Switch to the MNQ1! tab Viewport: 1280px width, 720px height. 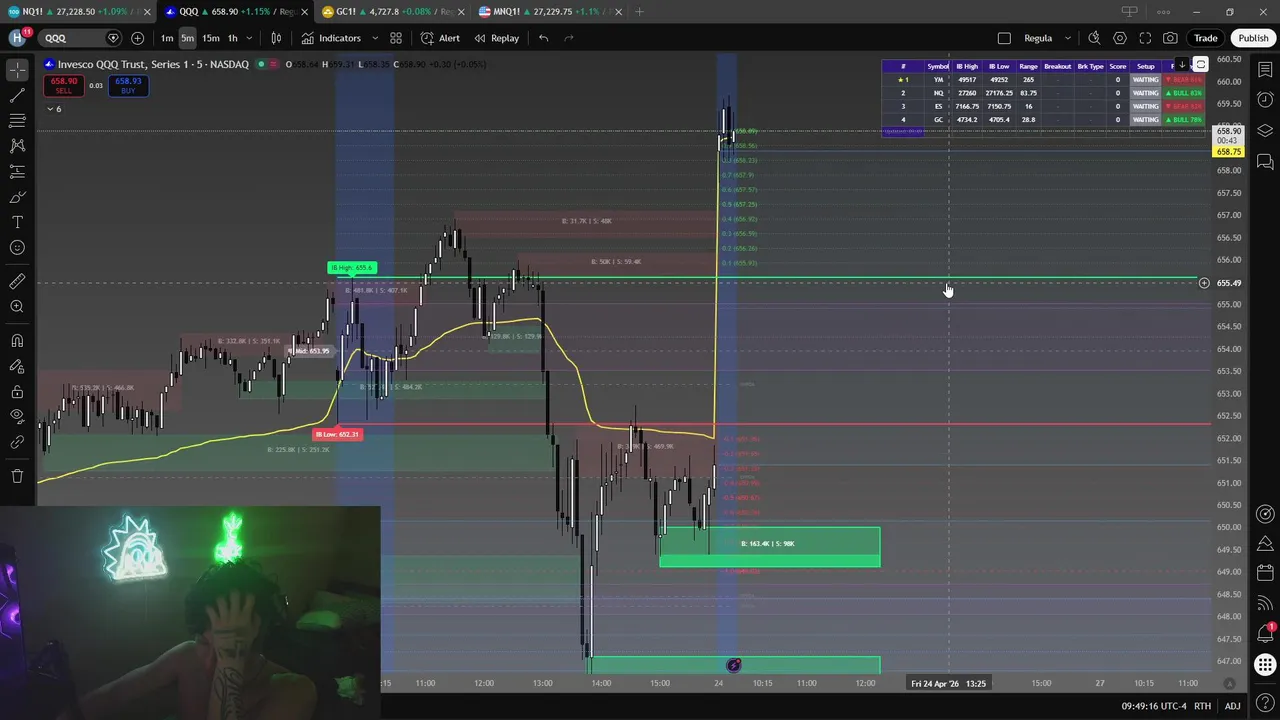(549, 12)
